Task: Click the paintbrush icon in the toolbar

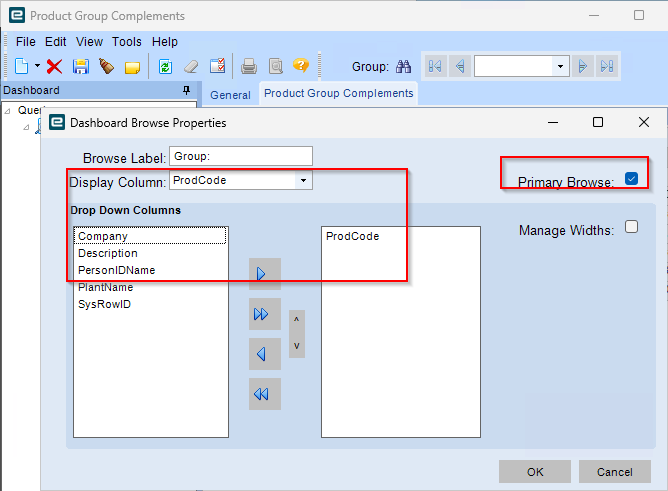Action: [106, 66]
